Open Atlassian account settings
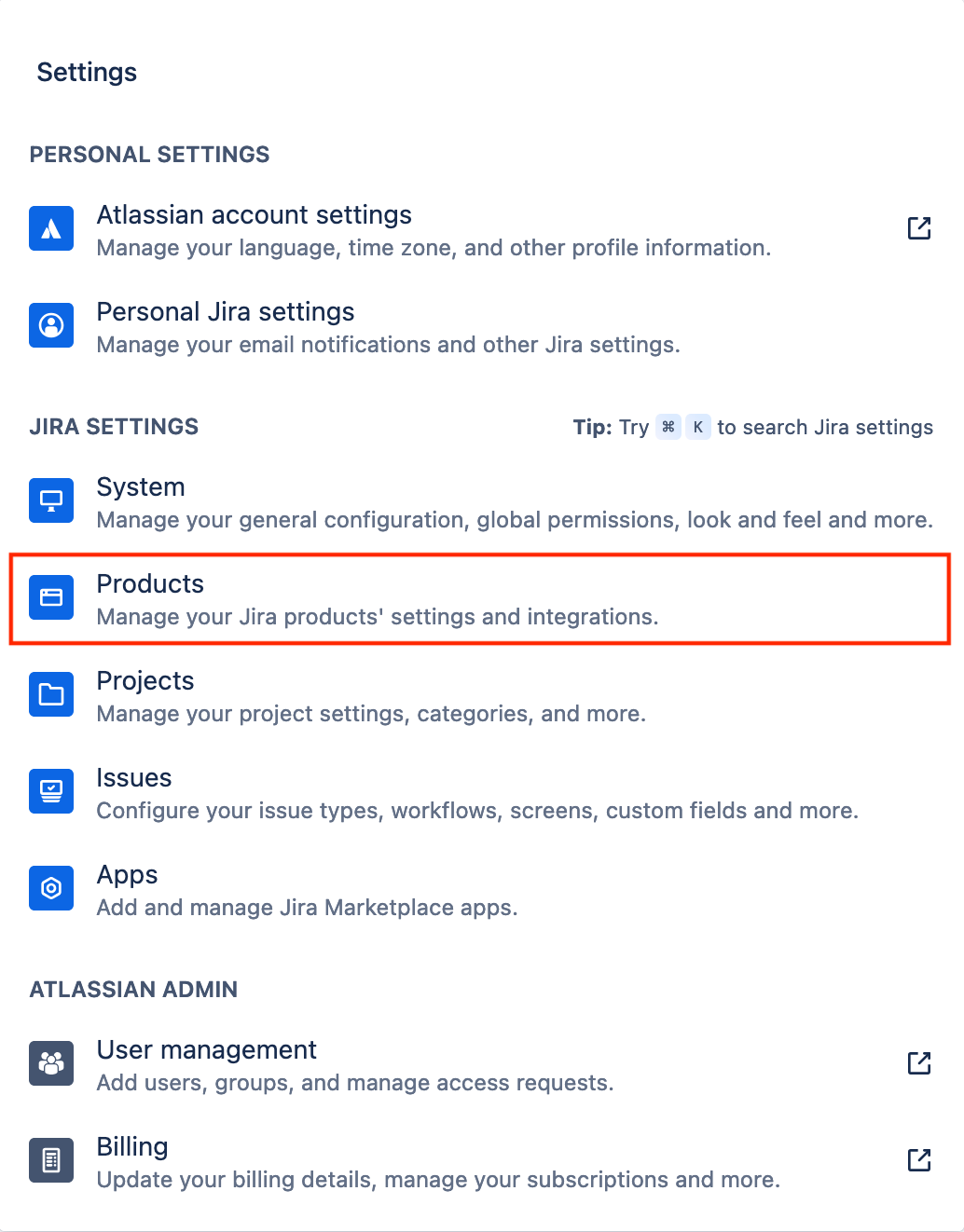 coord(254,215)
